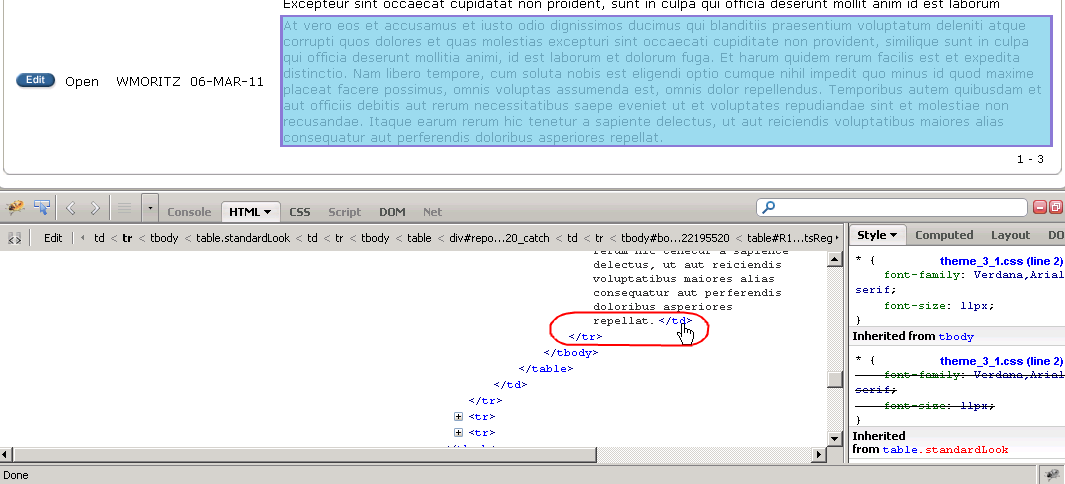Screen dimensions: 1065x484
Task: Switch to the Net tab
Action: click(433, 212)
